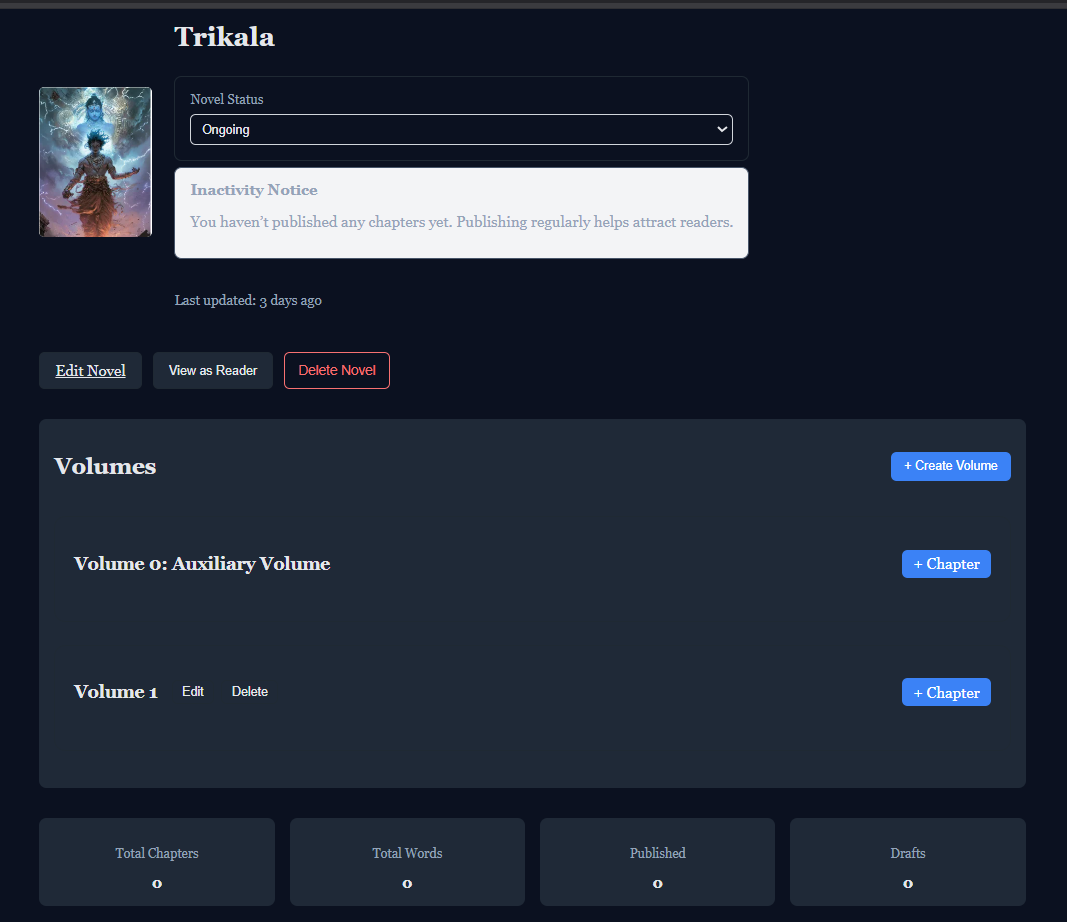Click the Volumes section heading
Screen dimensions: 1067x922
(105, 466)
